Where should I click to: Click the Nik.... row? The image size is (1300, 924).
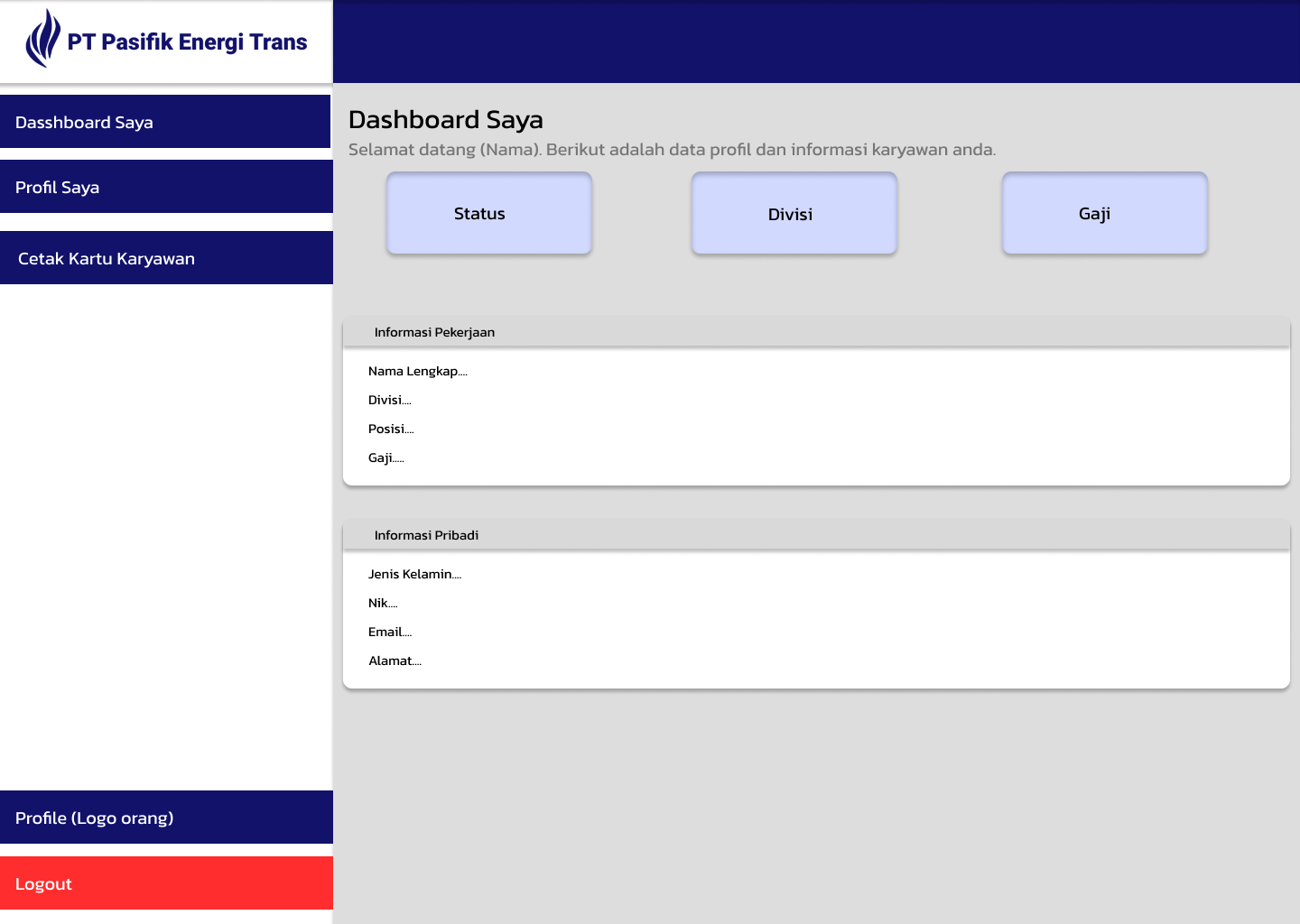coord(383,603)
